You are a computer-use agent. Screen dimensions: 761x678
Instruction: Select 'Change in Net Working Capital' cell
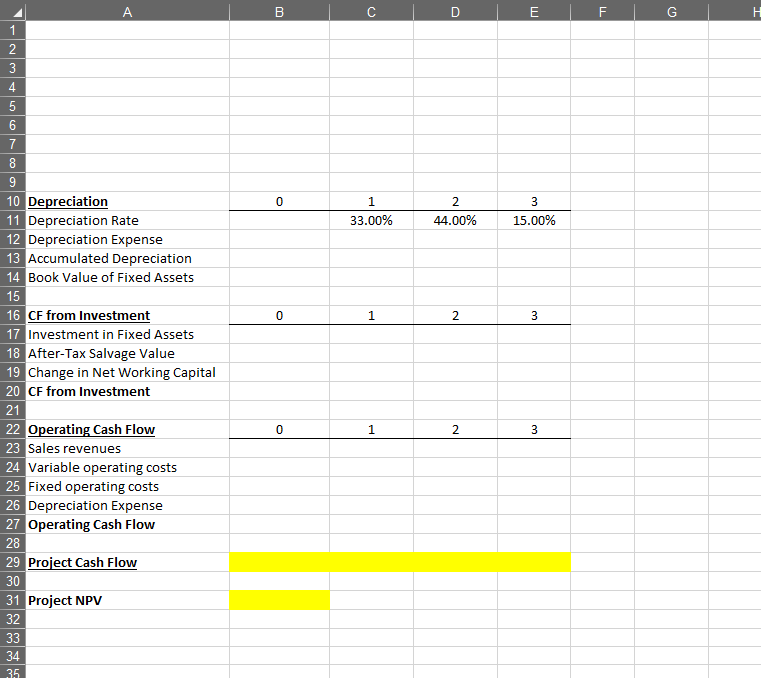(127, 372)
